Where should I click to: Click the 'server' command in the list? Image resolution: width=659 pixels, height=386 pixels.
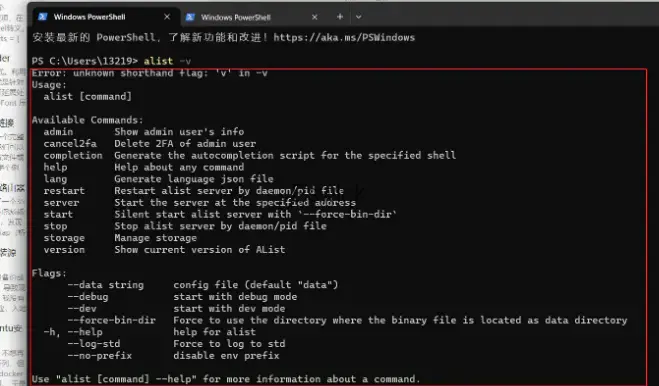click(x=61, y=203)
